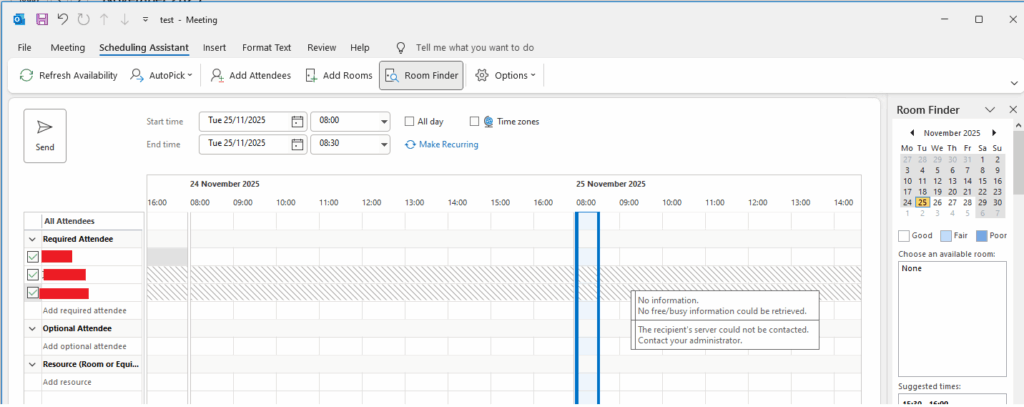Viewport: 1024px width, 407px height.
Task: Click the Add Attendees button
Action: tap(246, 75)
